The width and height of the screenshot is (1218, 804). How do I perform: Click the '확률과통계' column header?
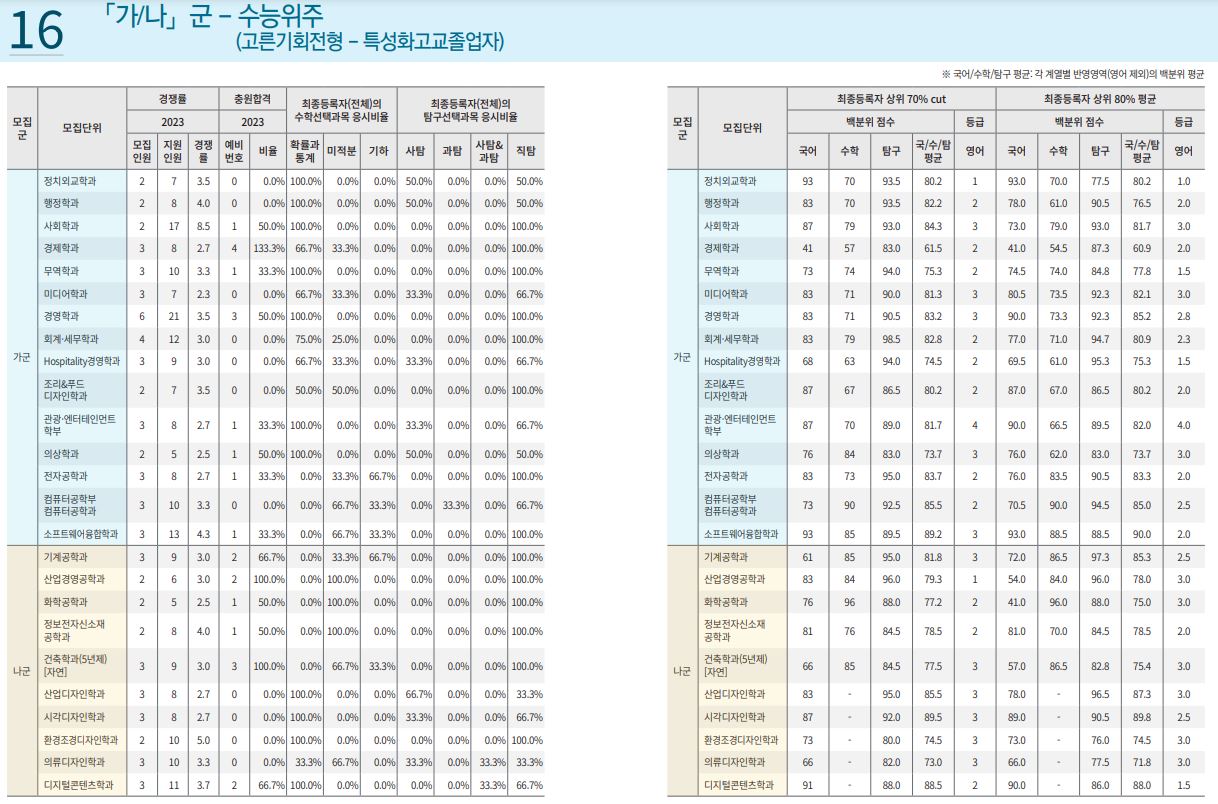coord(305,151)
